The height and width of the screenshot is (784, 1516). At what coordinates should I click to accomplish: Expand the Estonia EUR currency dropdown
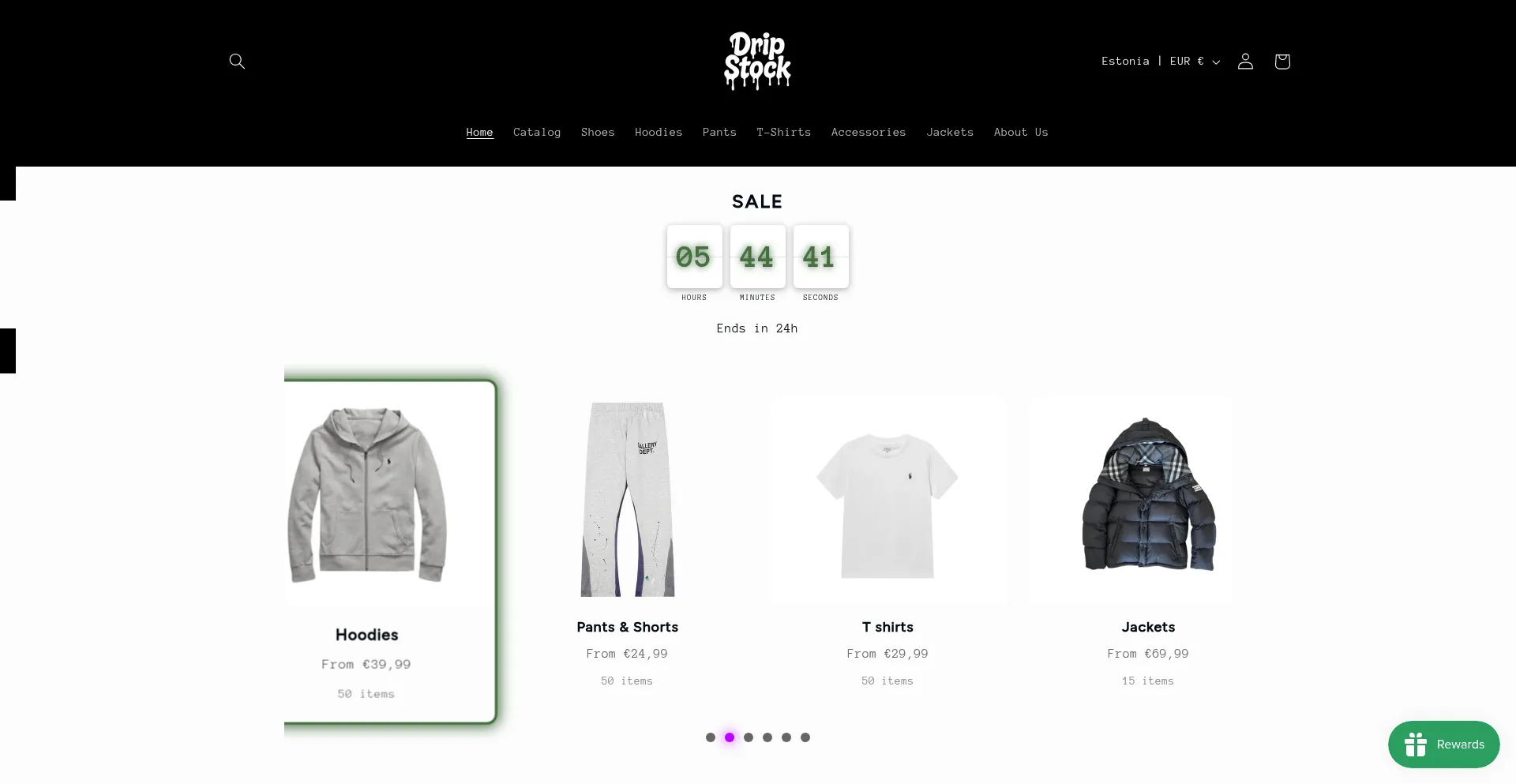coord(1161,61)
